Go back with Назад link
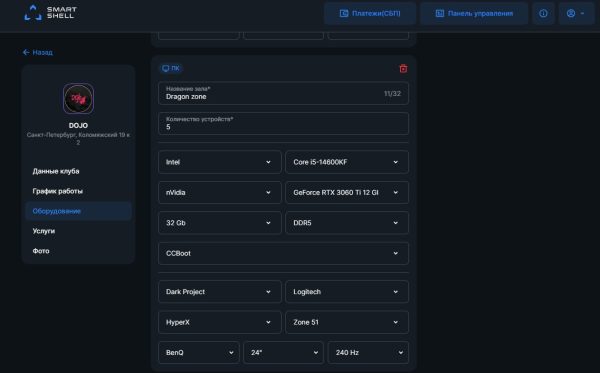Viewport: 600px width, 373px height. tap(38, 52)
